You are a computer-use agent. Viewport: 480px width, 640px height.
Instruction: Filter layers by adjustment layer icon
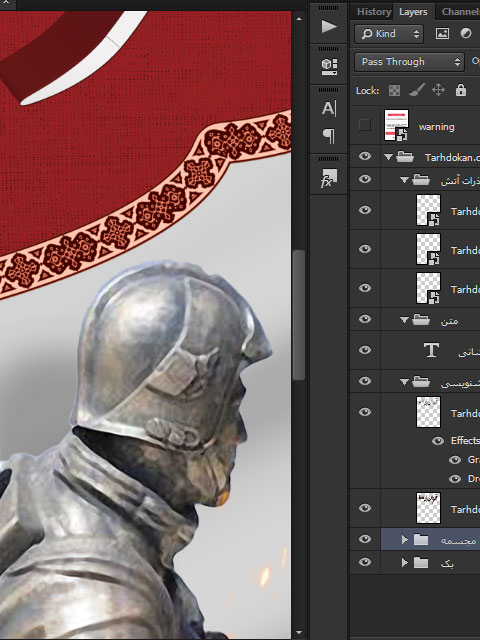[x=466, y=33]
